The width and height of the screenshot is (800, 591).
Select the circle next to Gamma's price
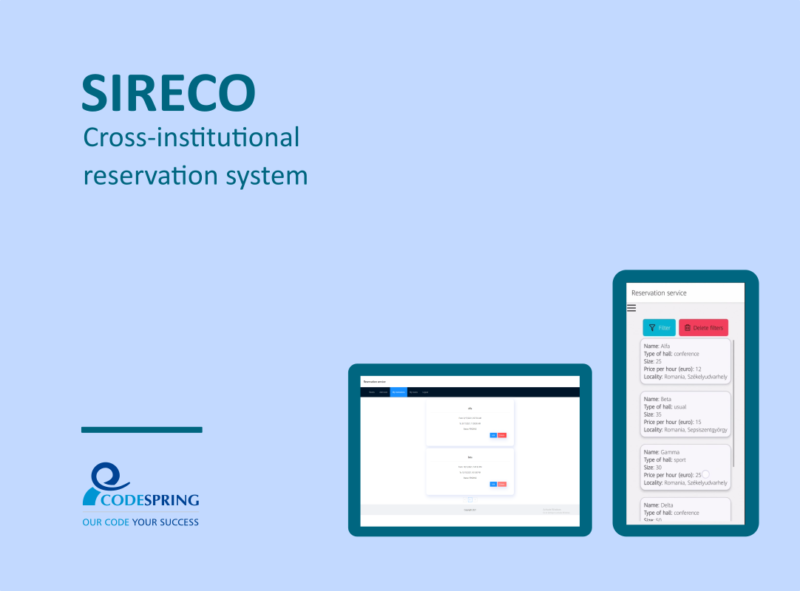706,472
